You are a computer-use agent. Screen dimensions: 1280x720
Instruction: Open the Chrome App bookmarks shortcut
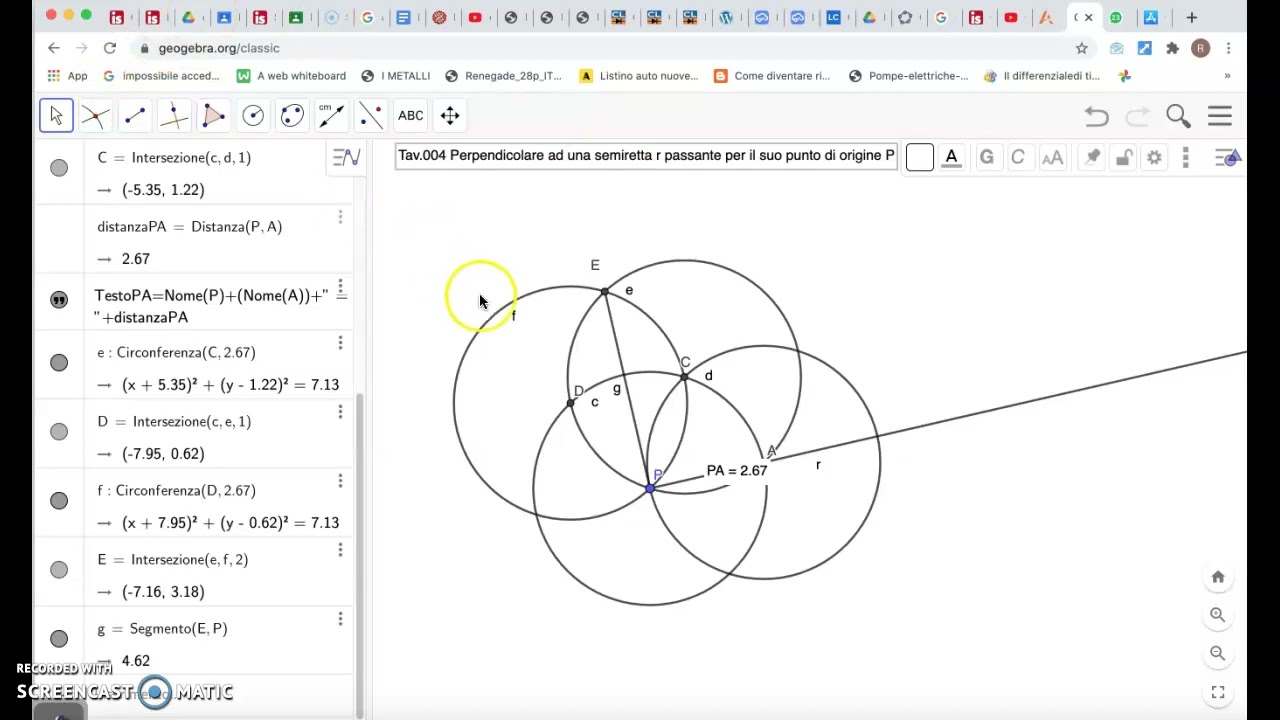tap(67, 76)
